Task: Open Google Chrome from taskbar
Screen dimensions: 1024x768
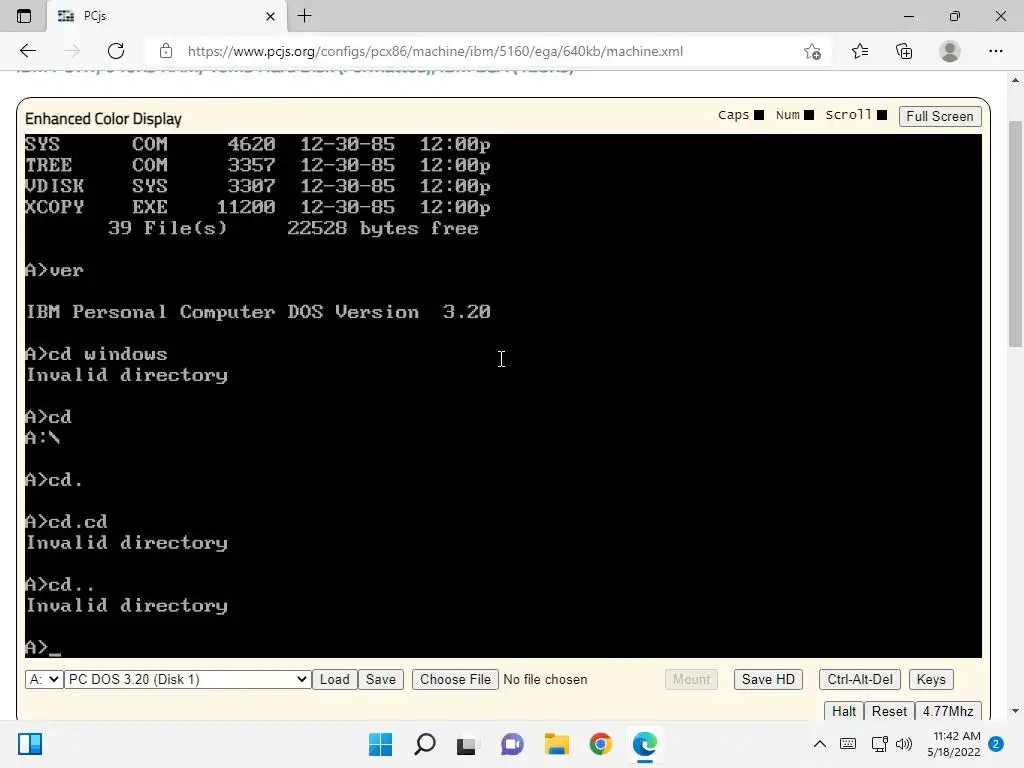Action: (x=600, y=744)
